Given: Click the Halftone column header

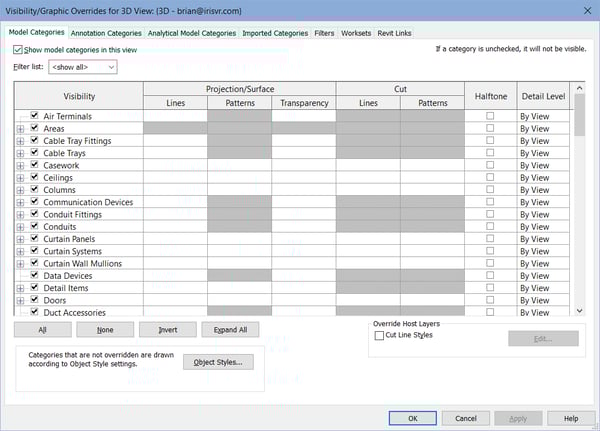Looking at the screenshot, I should click(x=491, y=96).
